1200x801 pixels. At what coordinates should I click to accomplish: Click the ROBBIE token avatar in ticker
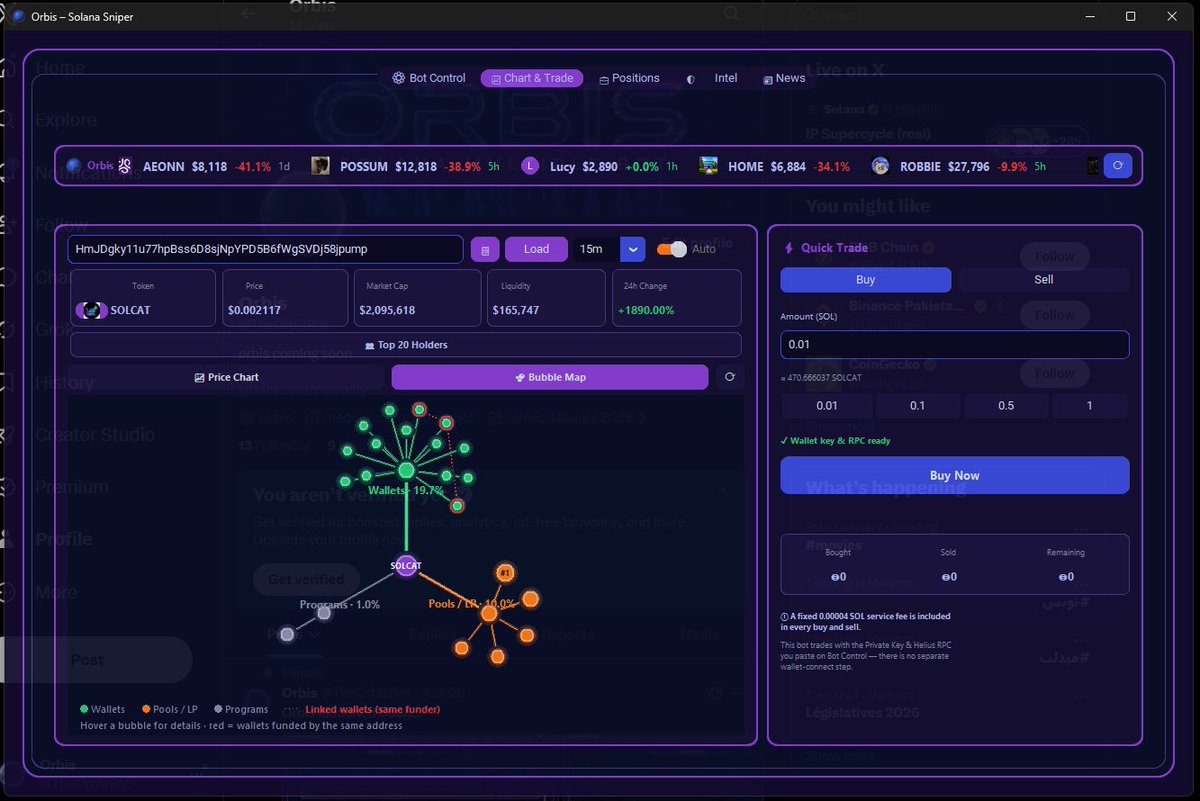[880, 166]
